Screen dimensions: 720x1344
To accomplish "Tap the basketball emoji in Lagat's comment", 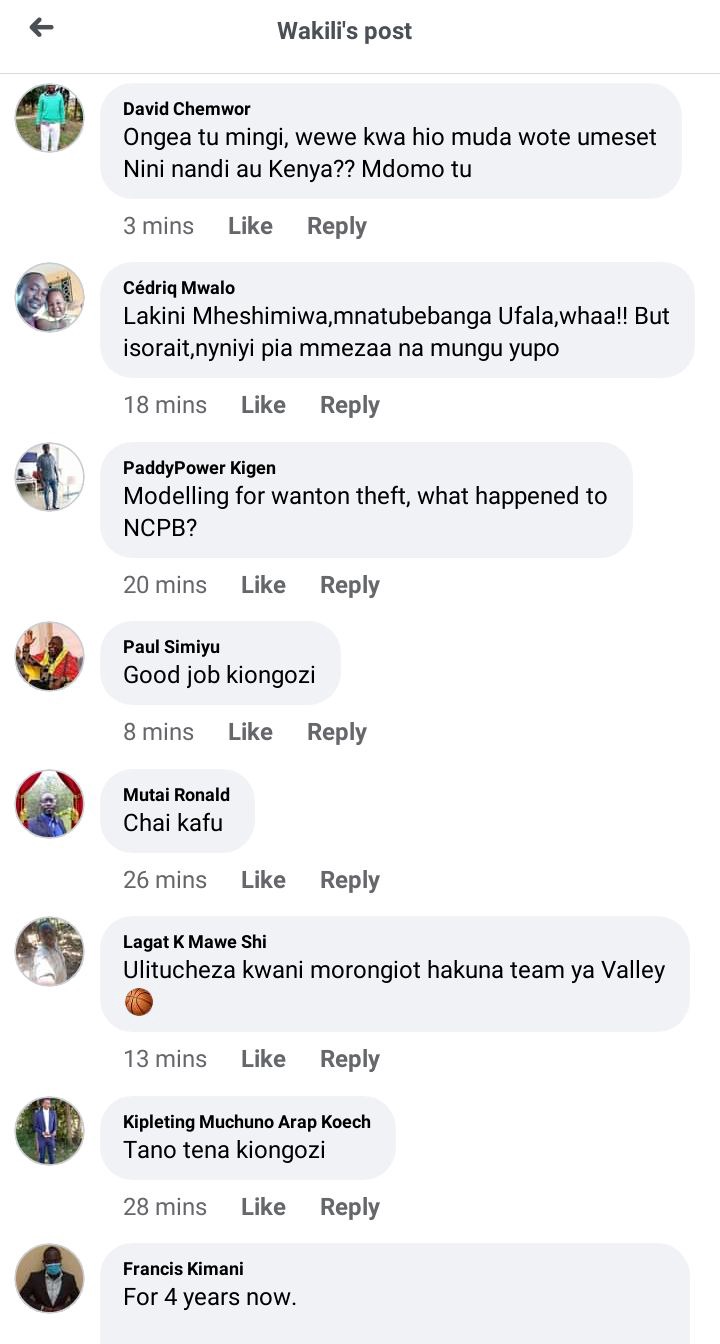I will coord(139,1002).
